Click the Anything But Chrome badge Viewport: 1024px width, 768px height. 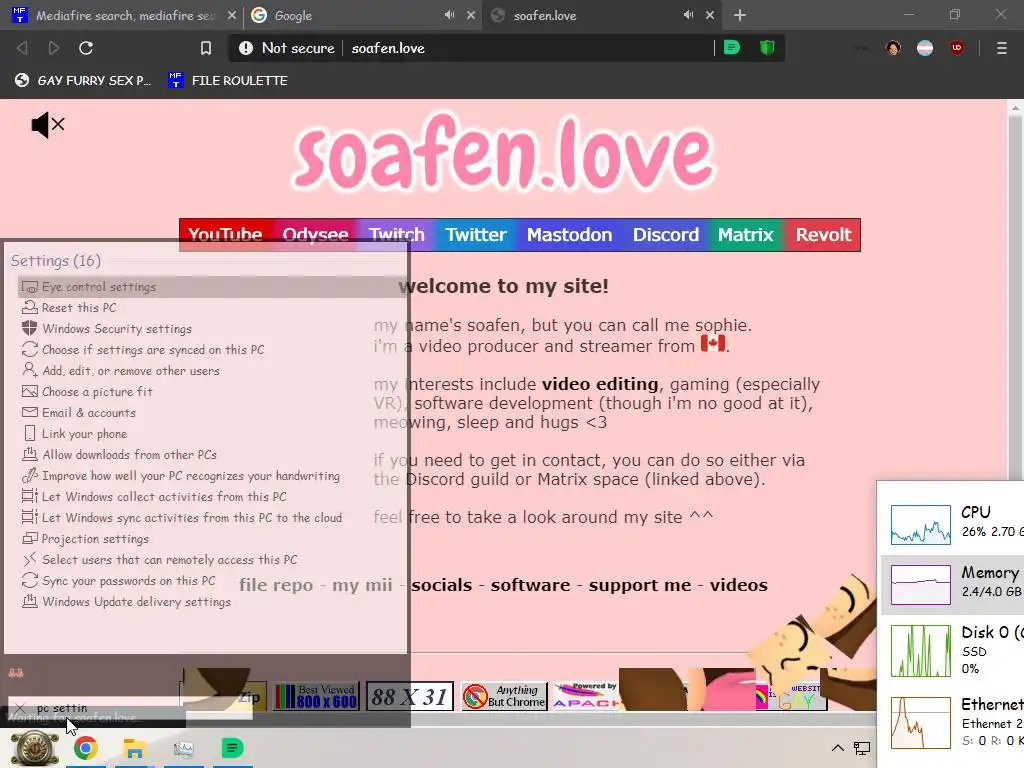(x=504, y=696)
